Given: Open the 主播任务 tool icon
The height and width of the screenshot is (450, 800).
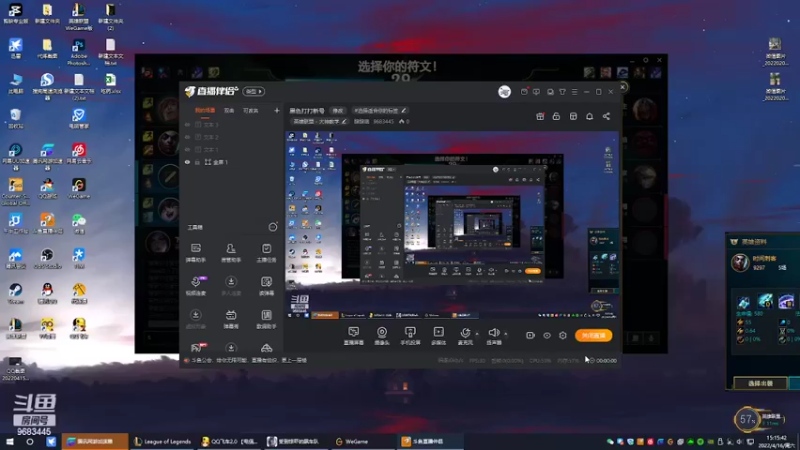Looking at the screenshot, I should pyautogui.click(x=266, y=253).
